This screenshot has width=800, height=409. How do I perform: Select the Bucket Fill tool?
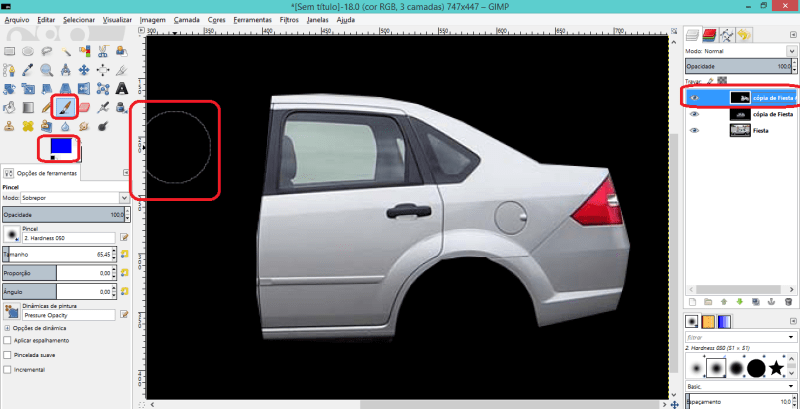point(9,107)
